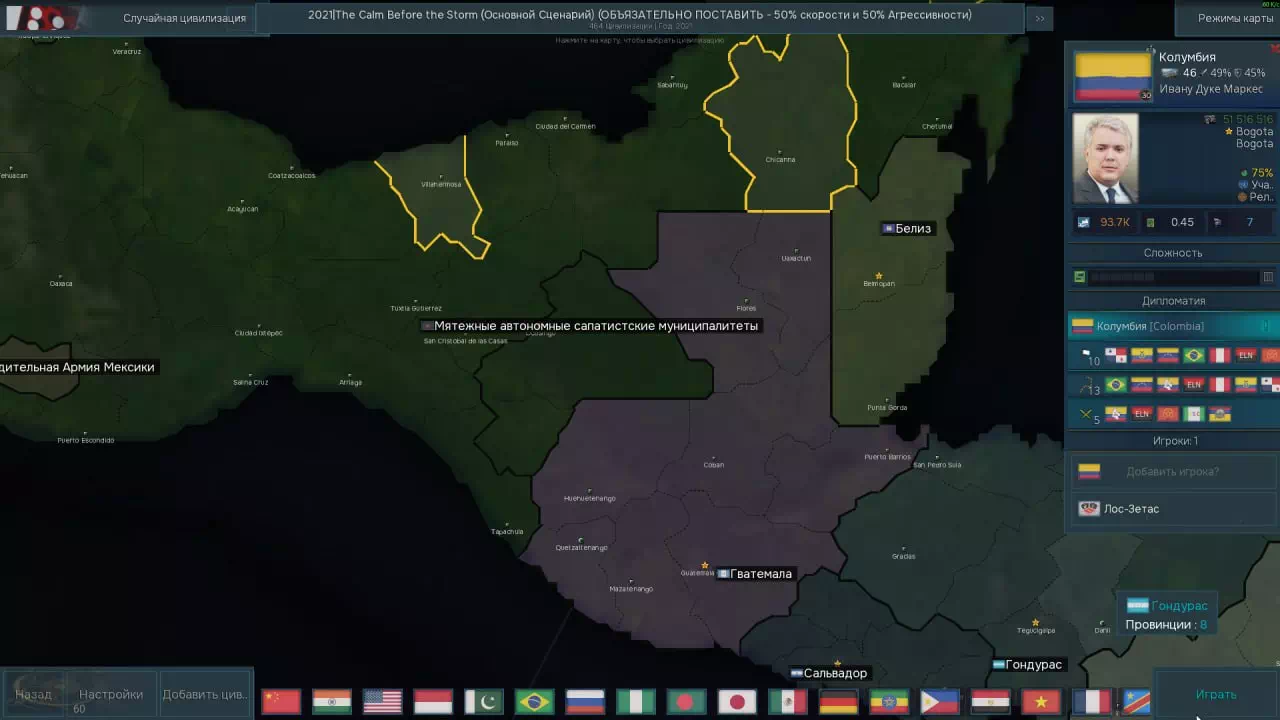1280x720 pixels.
Task: Click the Играть play button
Action: (1216, 694)
